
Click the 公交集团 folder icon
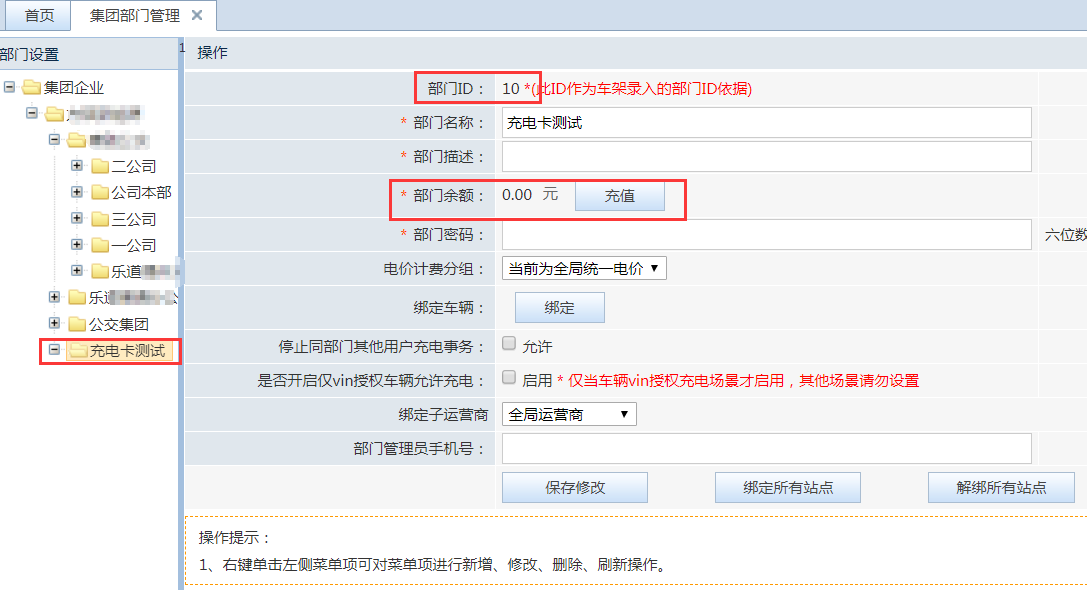(x=78, y=324)
